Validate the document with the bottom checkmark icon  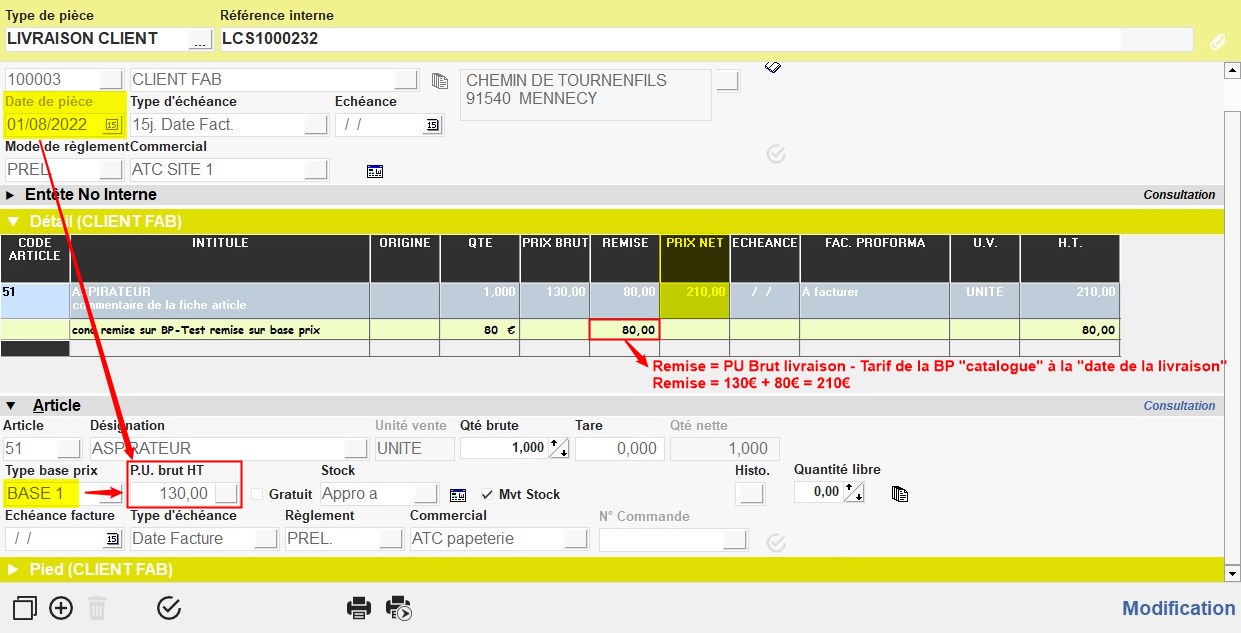(169, 607)
